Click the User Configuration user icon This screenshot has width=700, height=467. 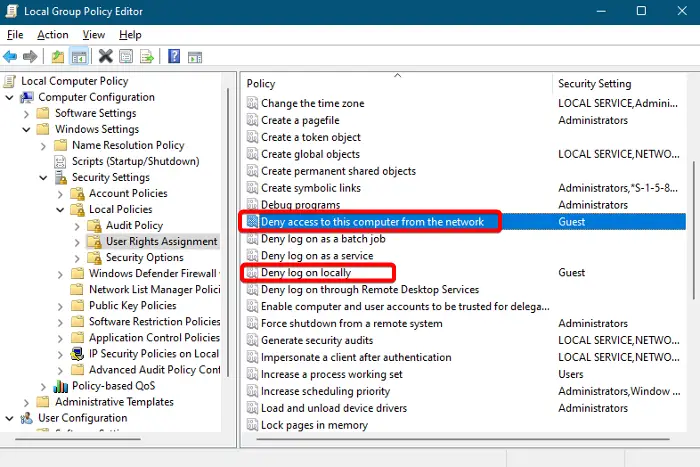pos(27,418)
